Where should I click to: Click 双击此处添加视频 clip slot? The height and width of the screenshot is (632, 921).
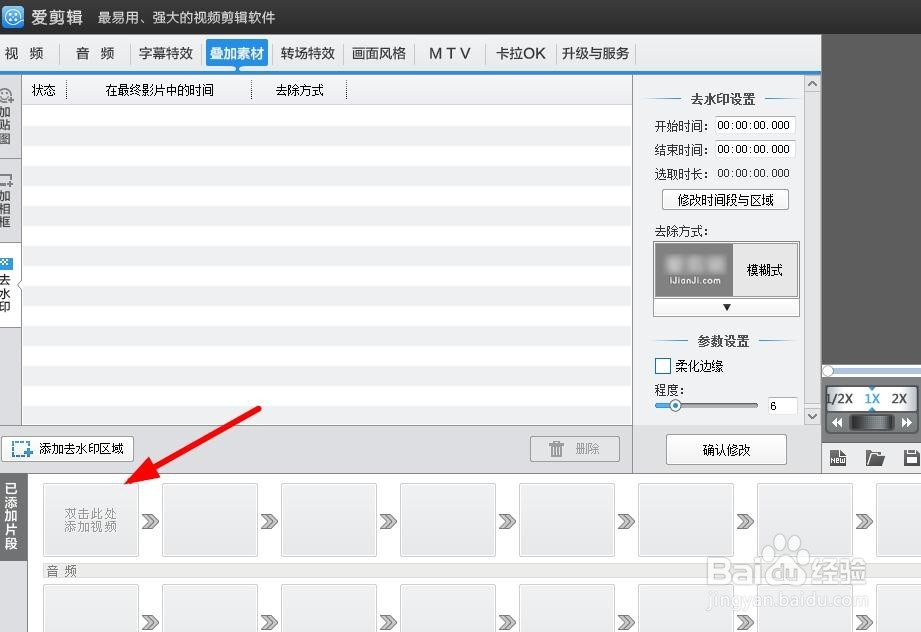[x=91, y=520]
